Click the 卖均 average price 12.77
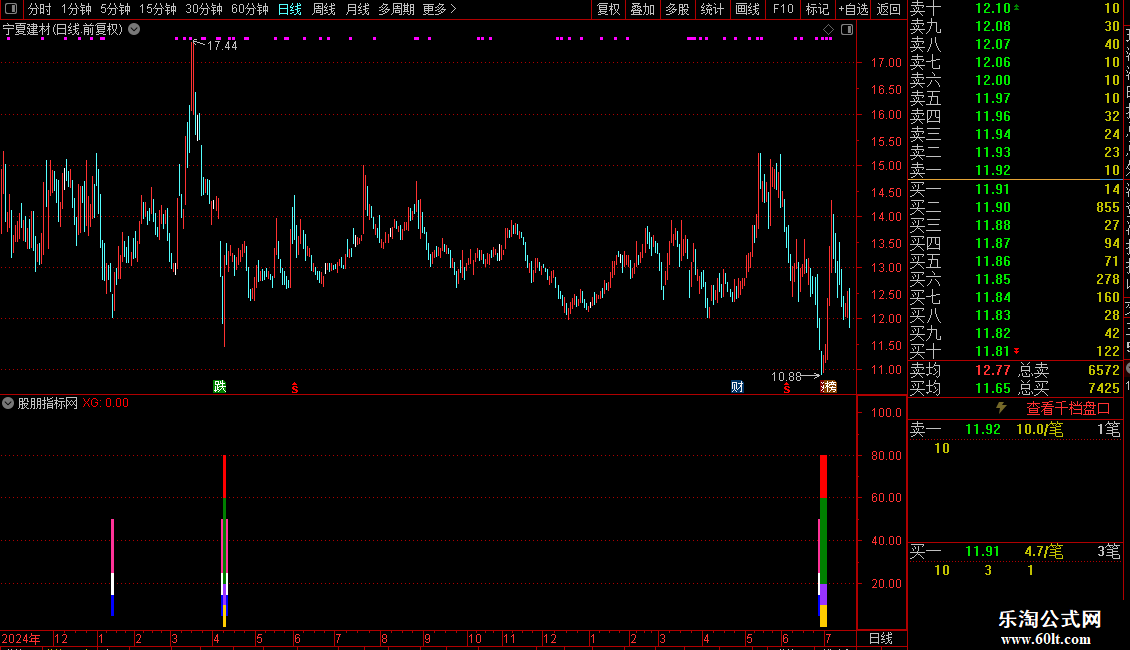Image resolution: width=1130 pixels, height=650 pixels. [992, 370]
